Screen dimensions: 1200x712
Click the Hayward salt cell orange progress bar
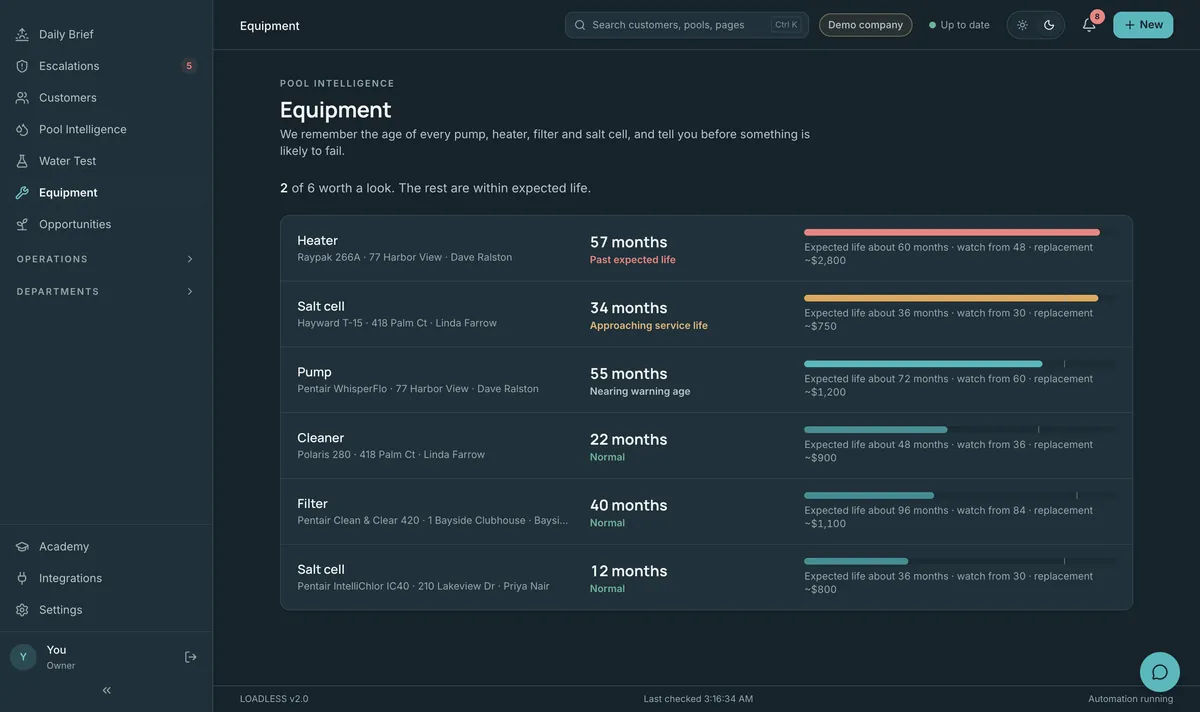pos(951,298)
